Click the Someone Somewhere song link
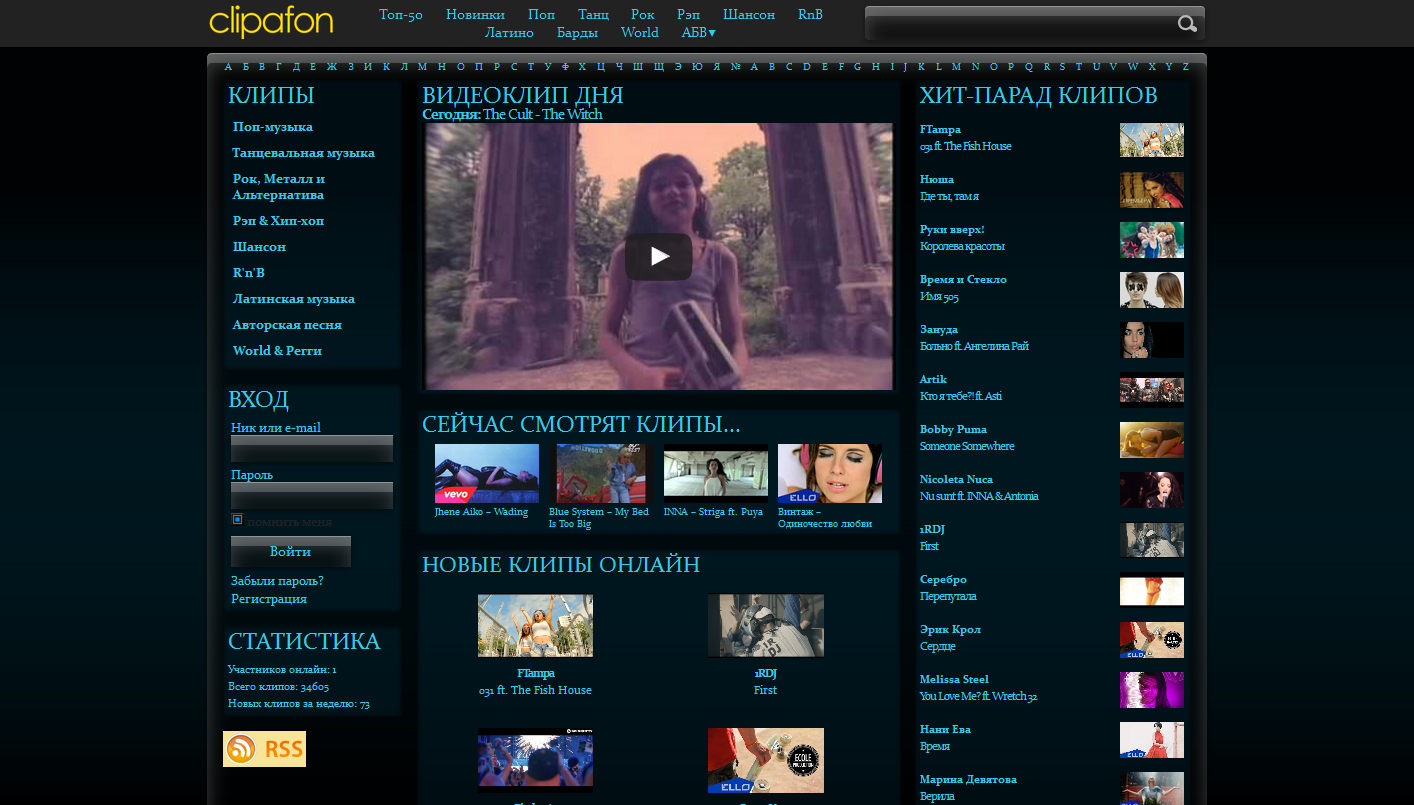1414x805 pixels. pyautogui.click(x=967, y=446)
